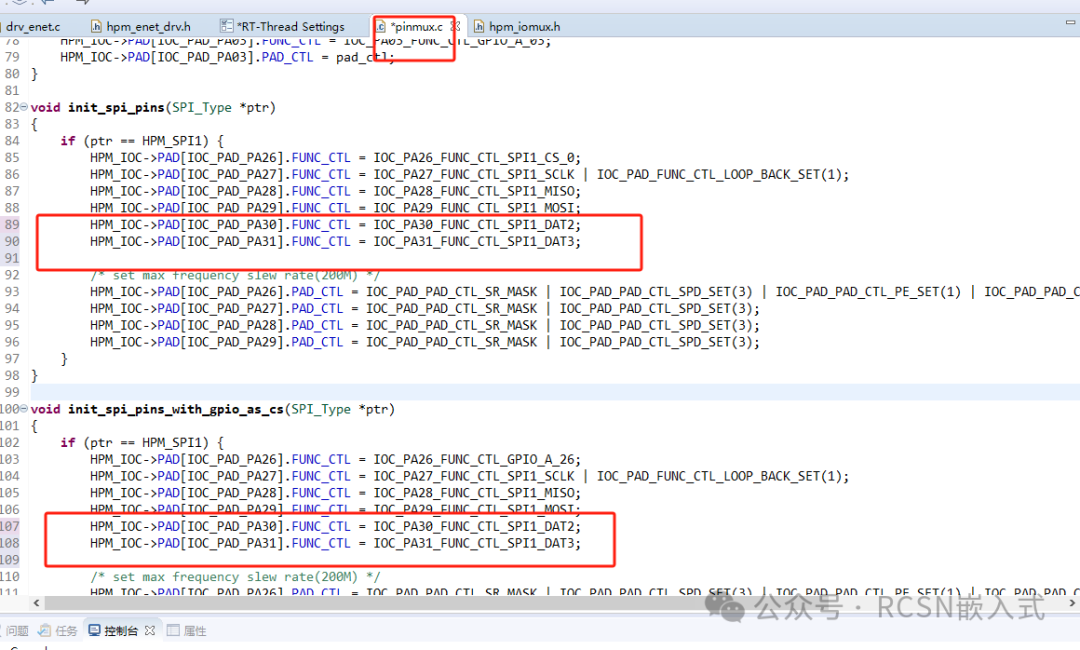Place cursor on line 91 blank line
1080x650 pixels.
click(x=200, y=258)
